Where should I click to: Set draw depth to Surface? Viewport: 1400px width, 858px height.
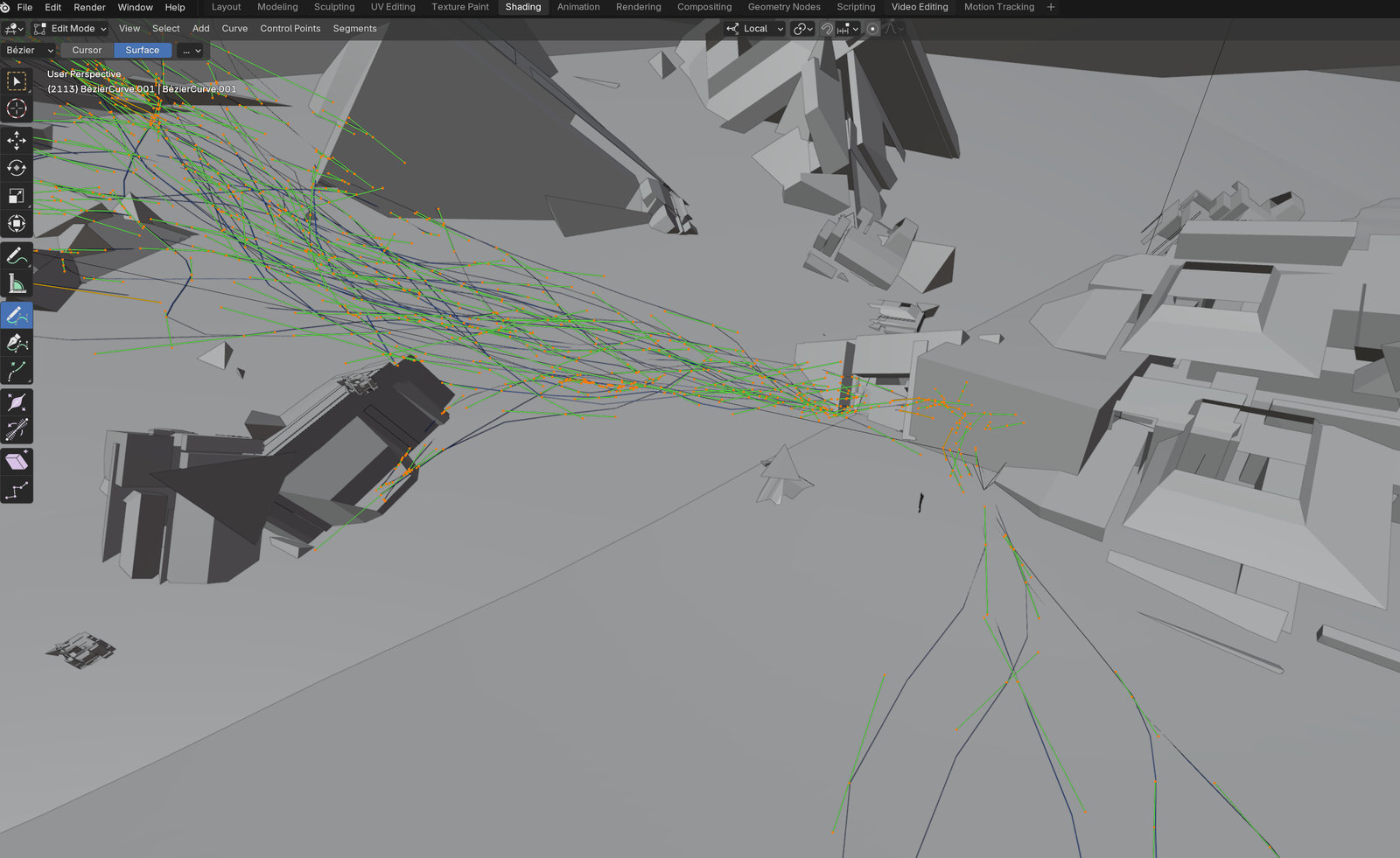pyautogui.click(x=143, y=50)
